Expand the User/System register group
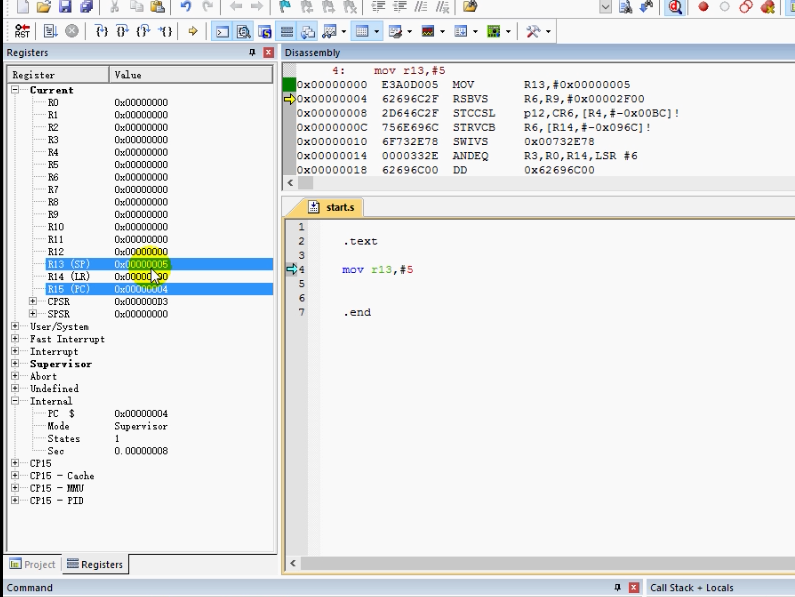795x597 pixels. (x=16, y=326)
